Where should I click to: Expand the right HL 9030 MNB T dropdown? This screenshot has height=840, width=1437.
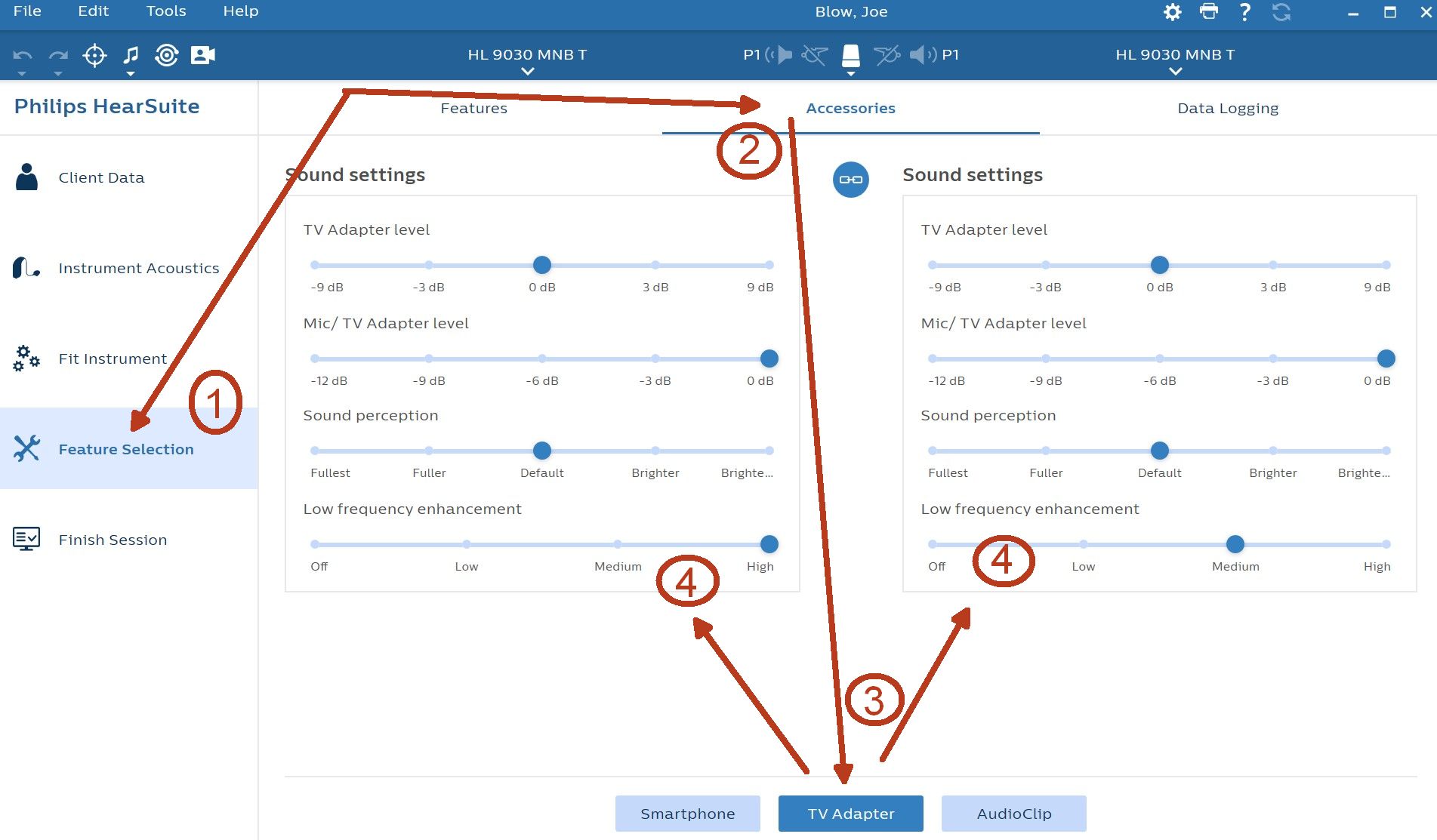click(1175, 60)
